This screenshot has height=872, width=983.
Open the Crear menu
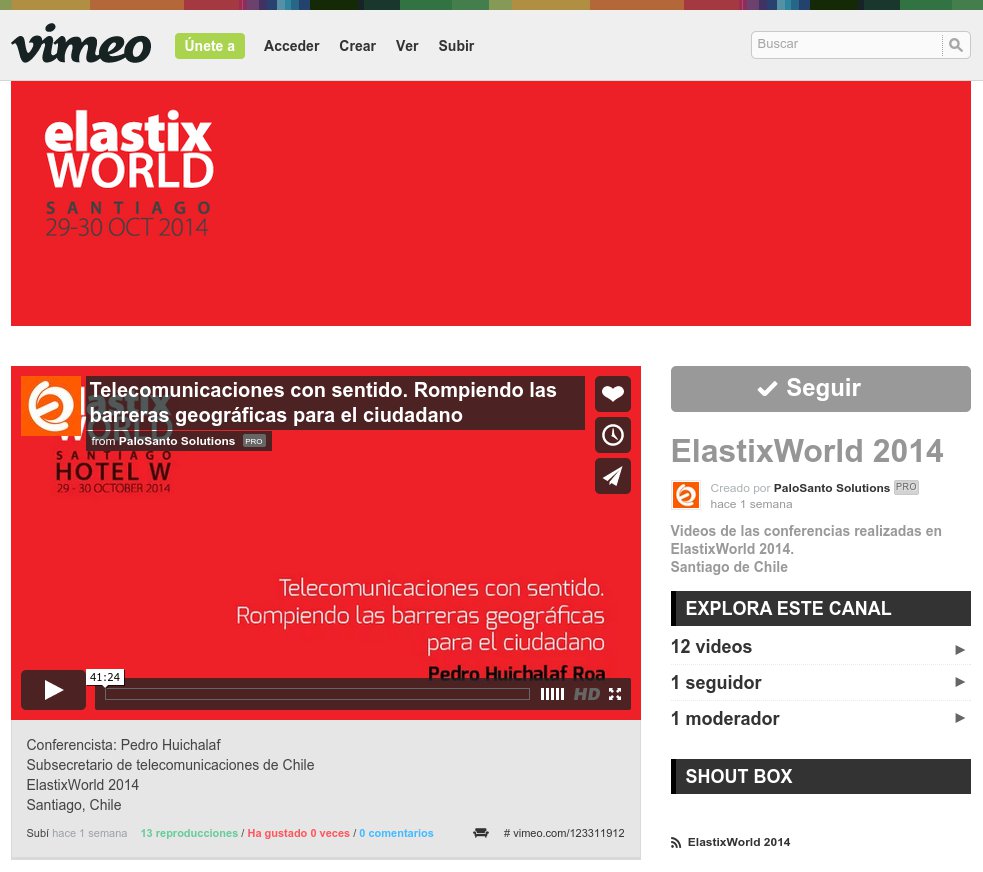pos(357,46)
